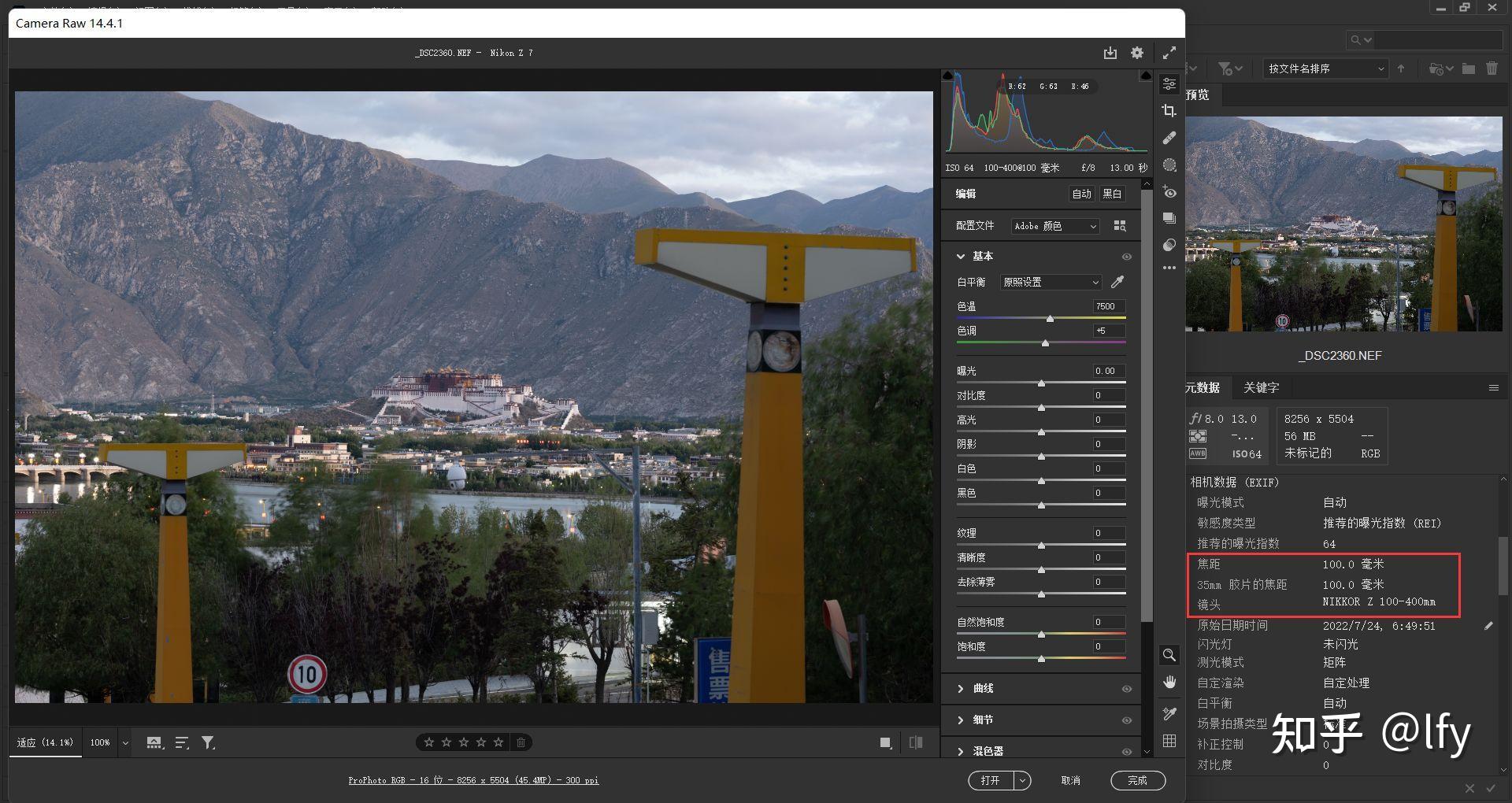
Task: Toggle visibility of 细节 panel edits
Action: tap(1127, 720)
